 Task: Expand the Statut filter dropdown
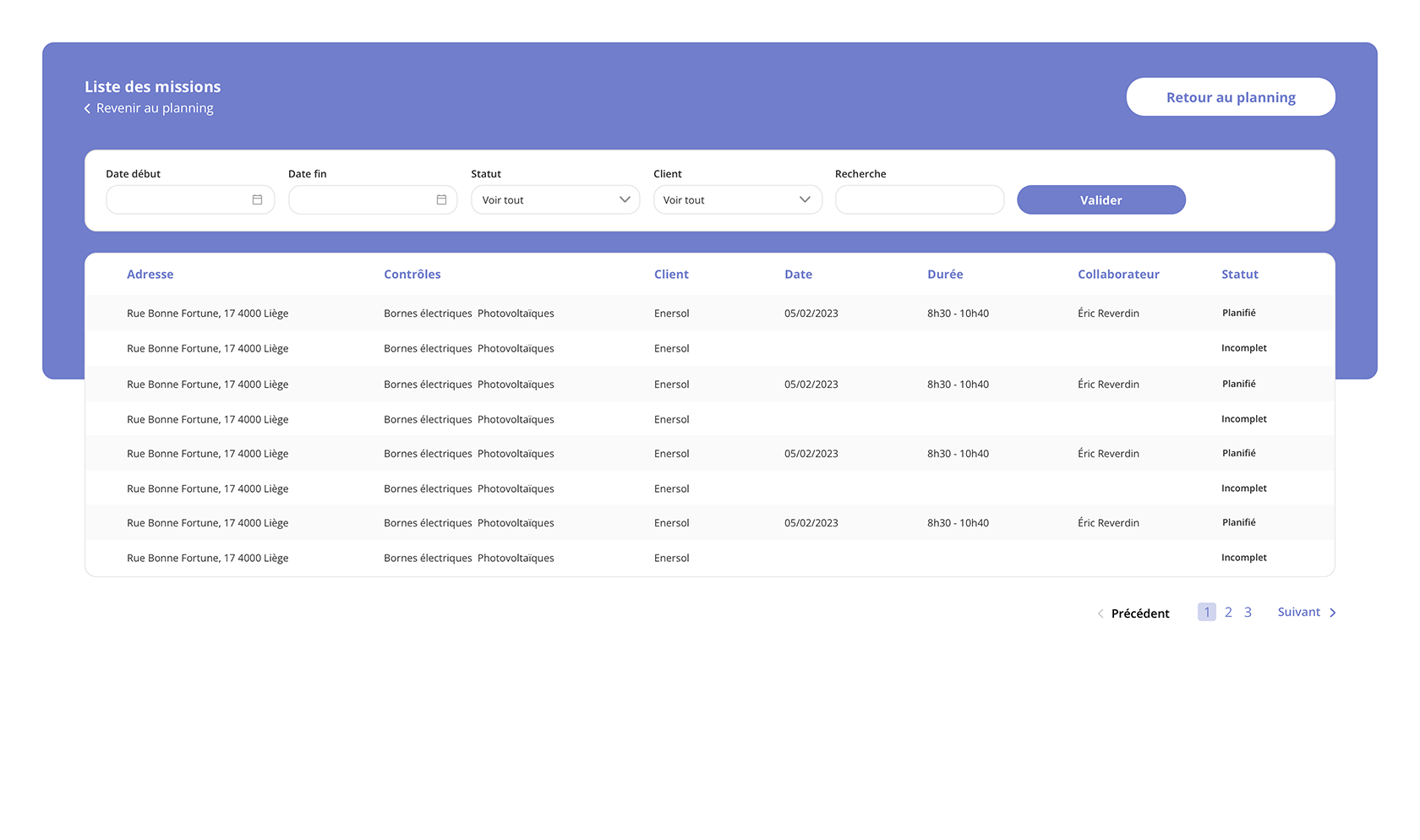(x=555, y=200)
